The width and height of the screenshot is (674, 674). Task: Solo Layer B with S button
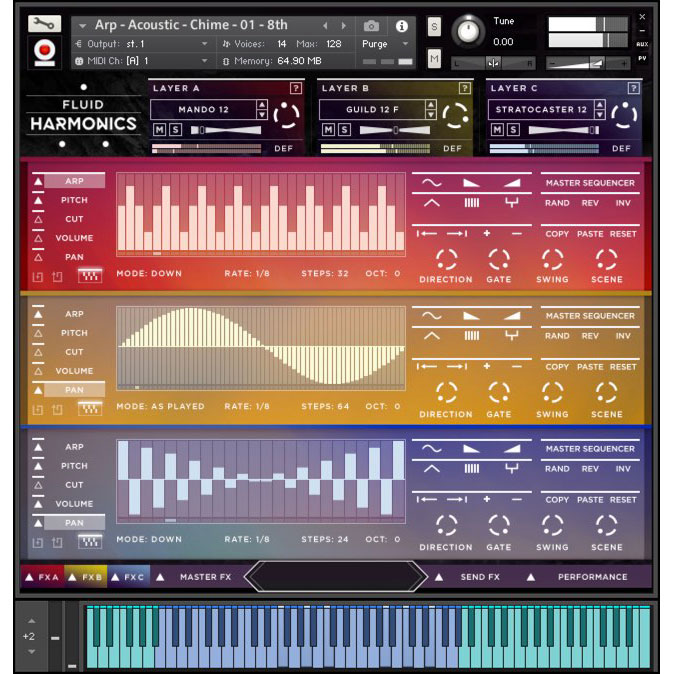(x=344, y=129)
